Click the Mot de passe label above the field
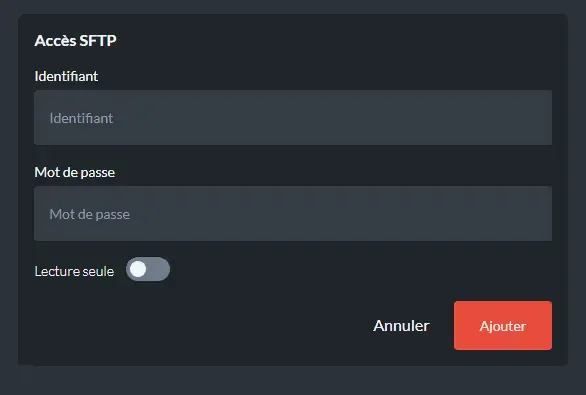 tap(74, 172)
